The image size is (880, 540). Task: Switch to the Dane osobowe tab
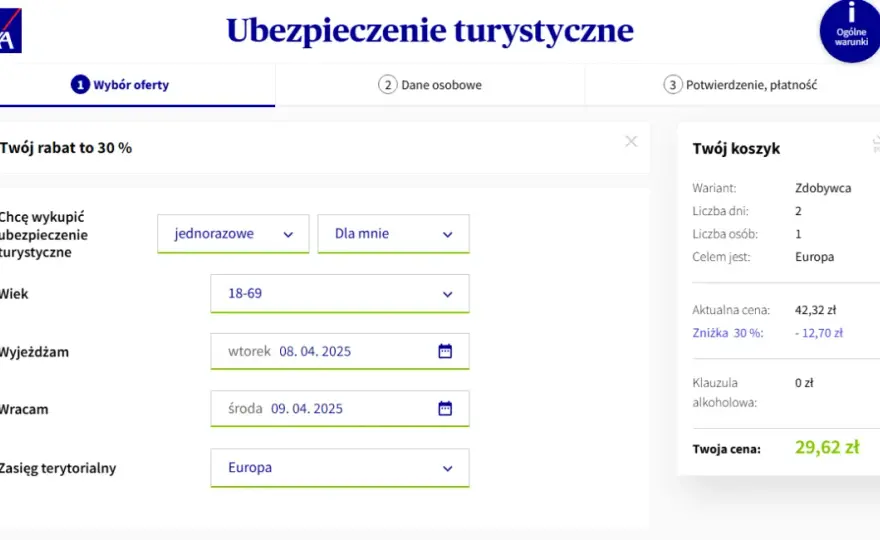(x=430, y=85)
